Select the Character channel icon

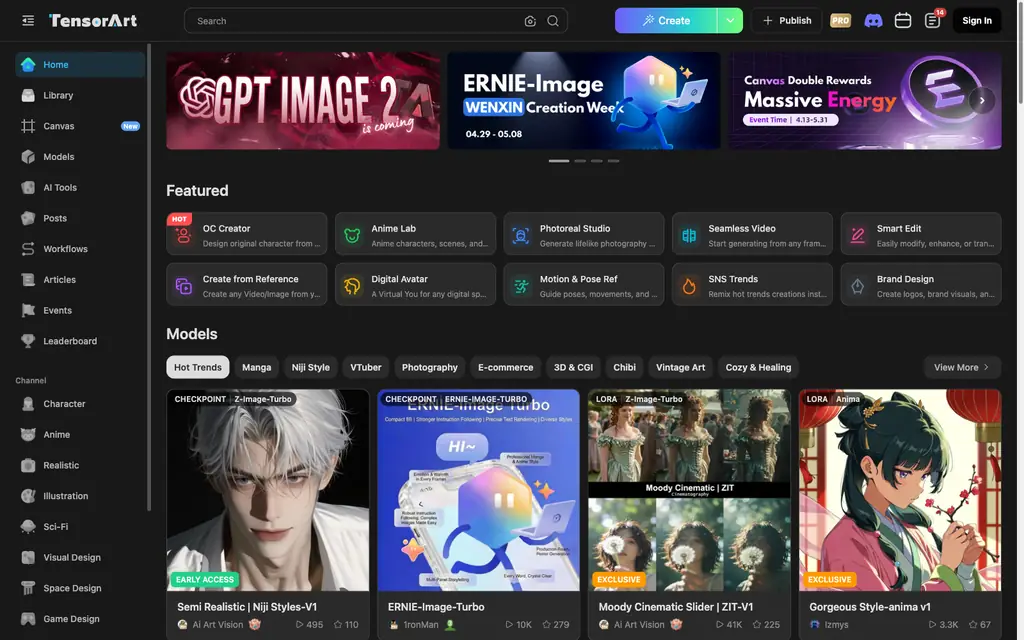tap(28, 404)
